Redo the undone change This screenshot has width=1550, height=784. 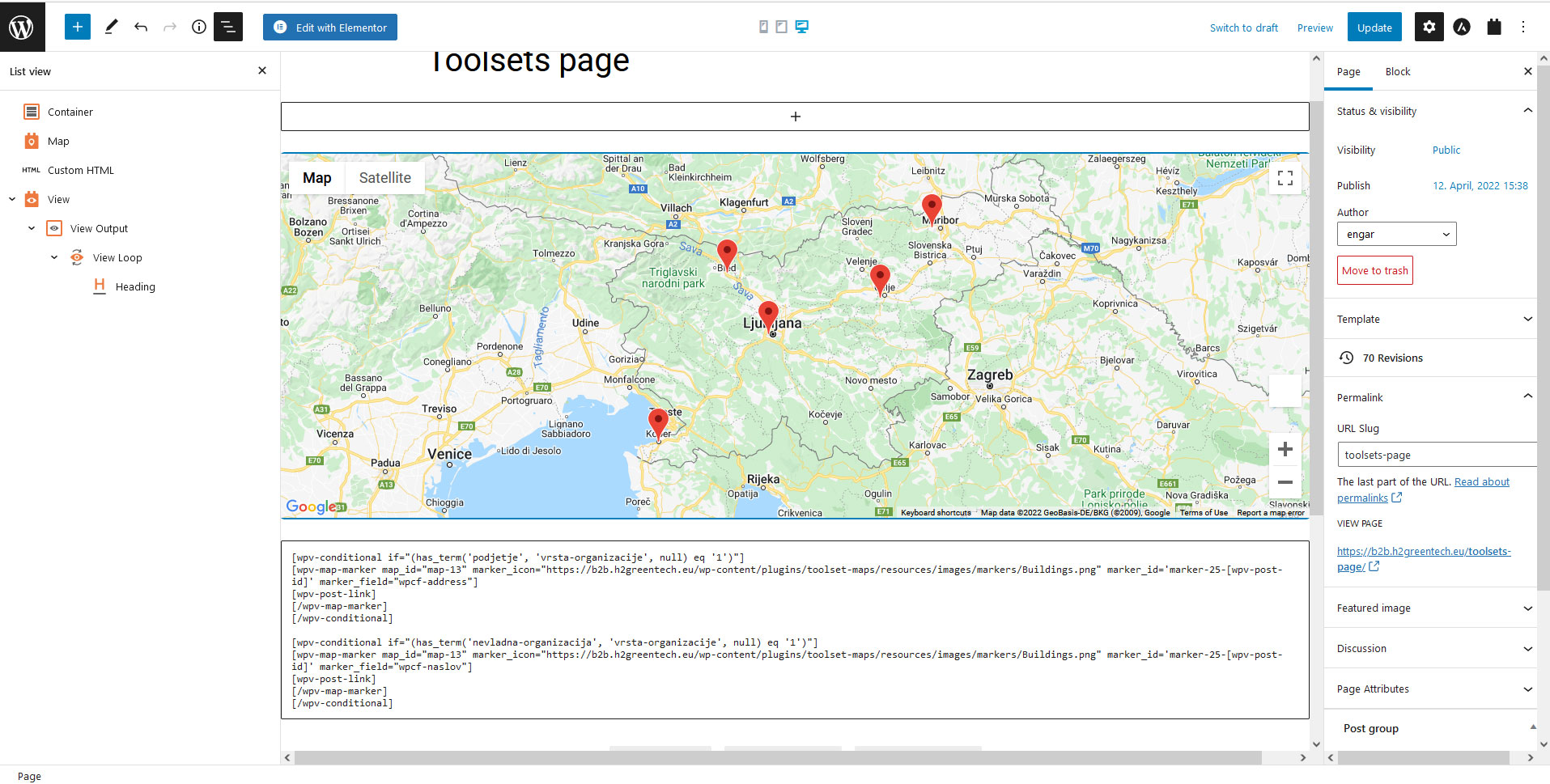(170, 27)
